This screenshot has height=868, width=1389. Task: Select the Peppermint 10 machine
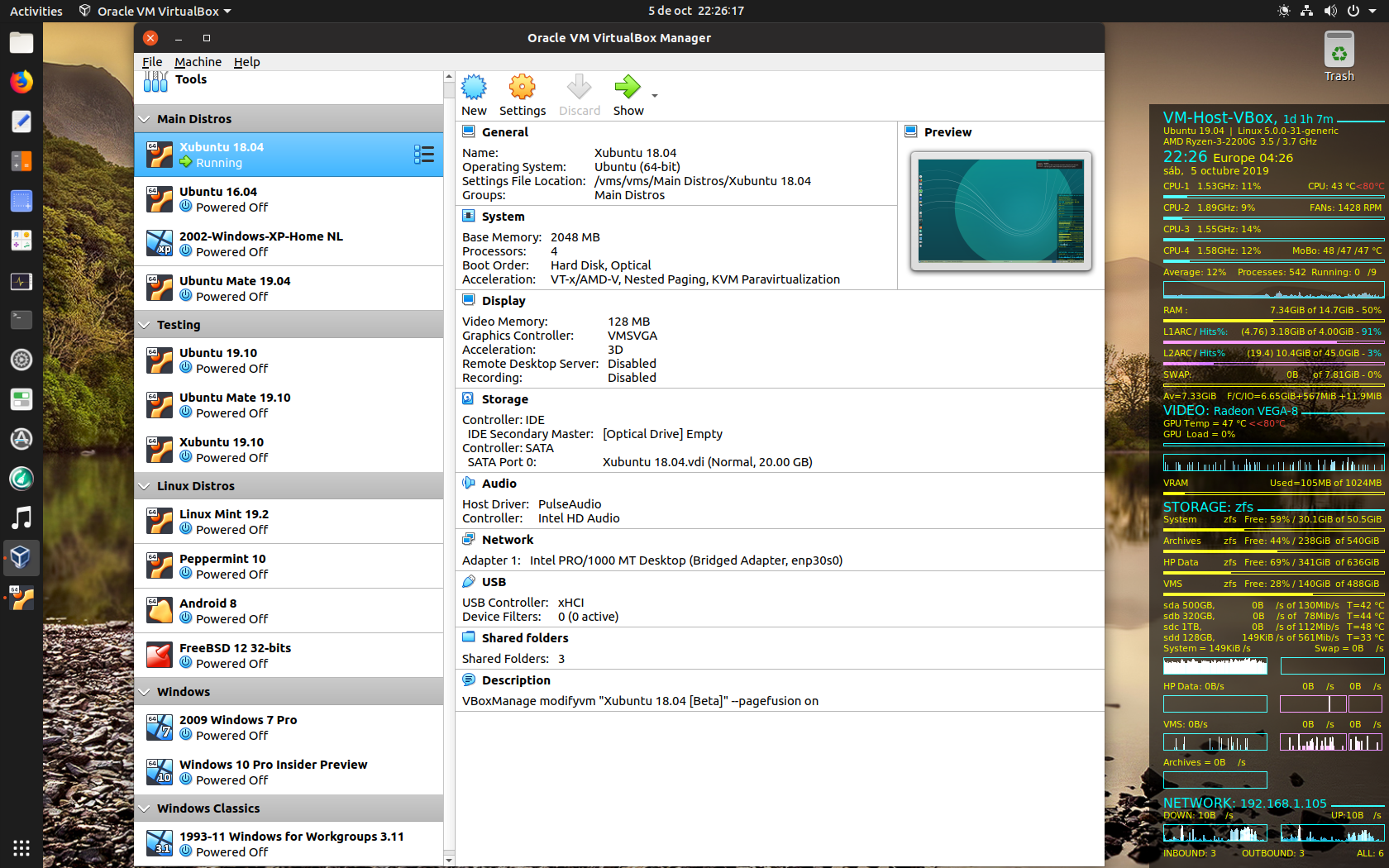point(289,566)
